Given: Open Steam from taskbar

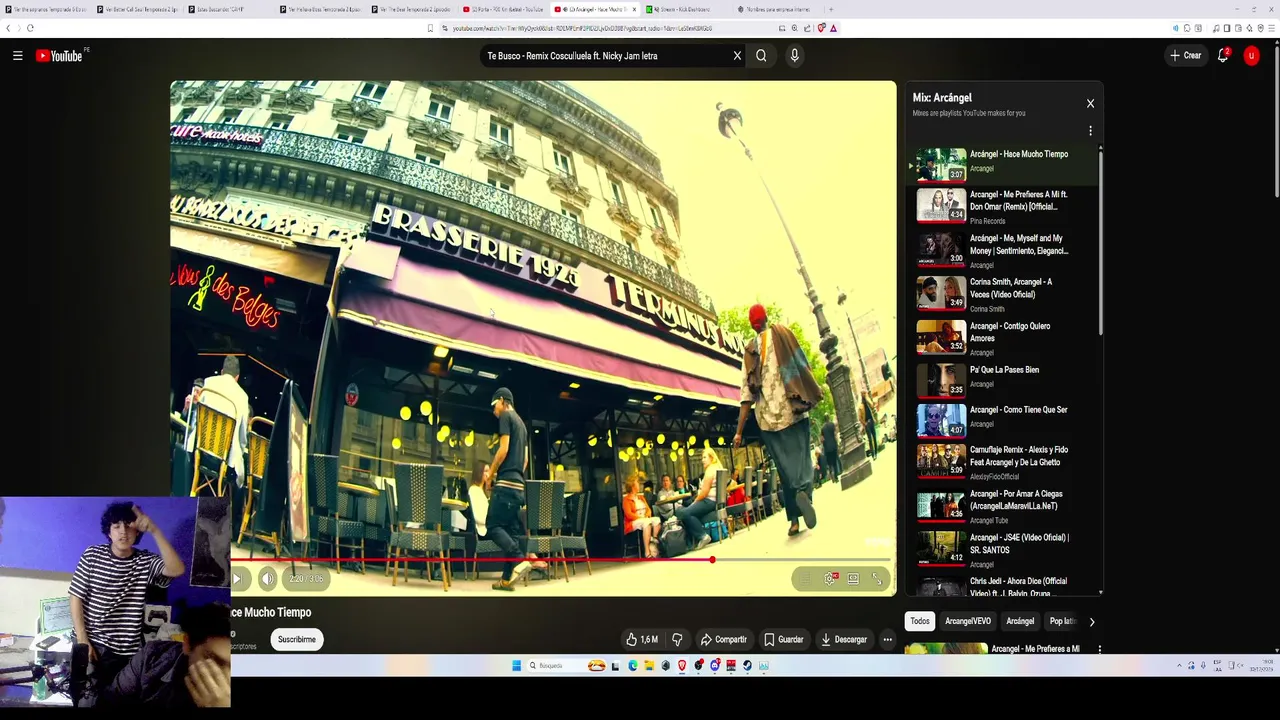Looking at the screenshot, I should tap(747, 665).
